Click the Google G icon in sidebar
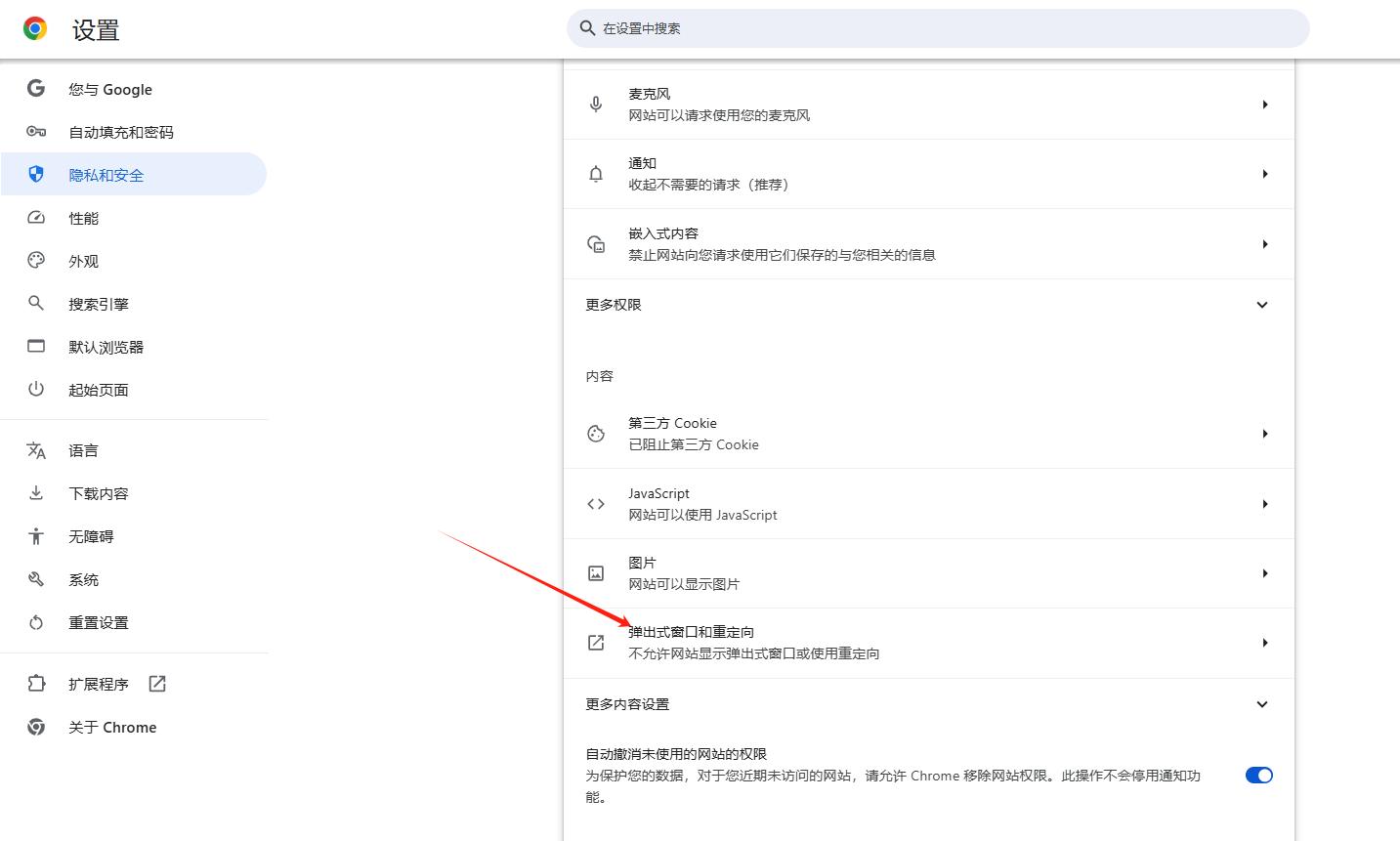 click(x=36, y=89)
